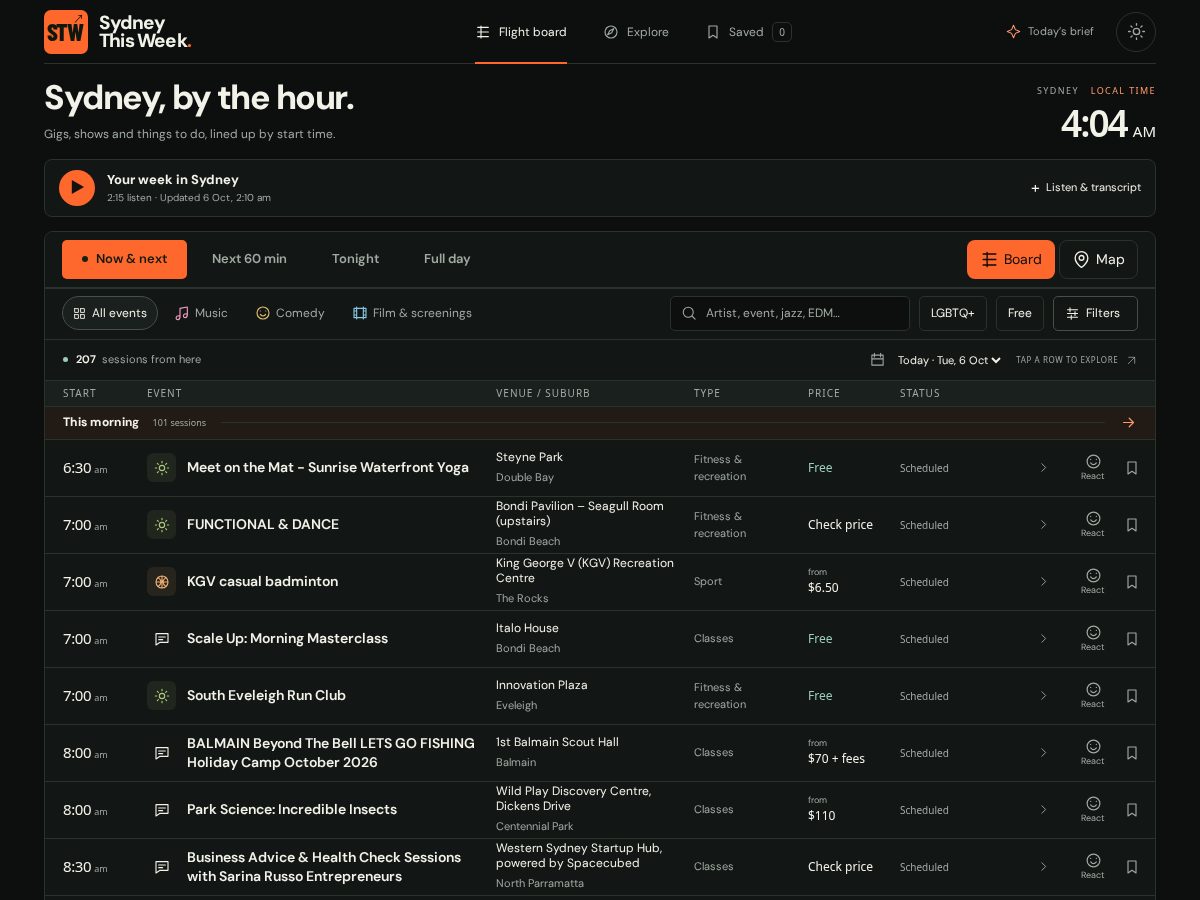The height and width of the screenshot is (900, 1200).
Task: React to Meet on the Mat yoga
Action: pyautogui.click(x=1093, y=467)
